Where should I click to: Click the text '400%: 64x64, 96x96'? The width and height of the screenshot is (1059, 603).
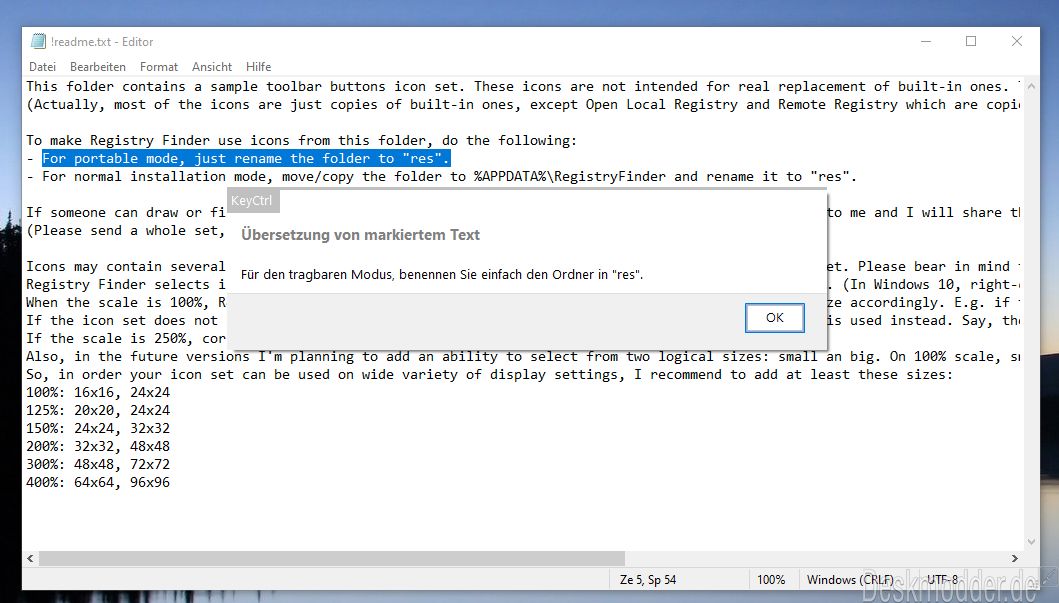(98, 482)
